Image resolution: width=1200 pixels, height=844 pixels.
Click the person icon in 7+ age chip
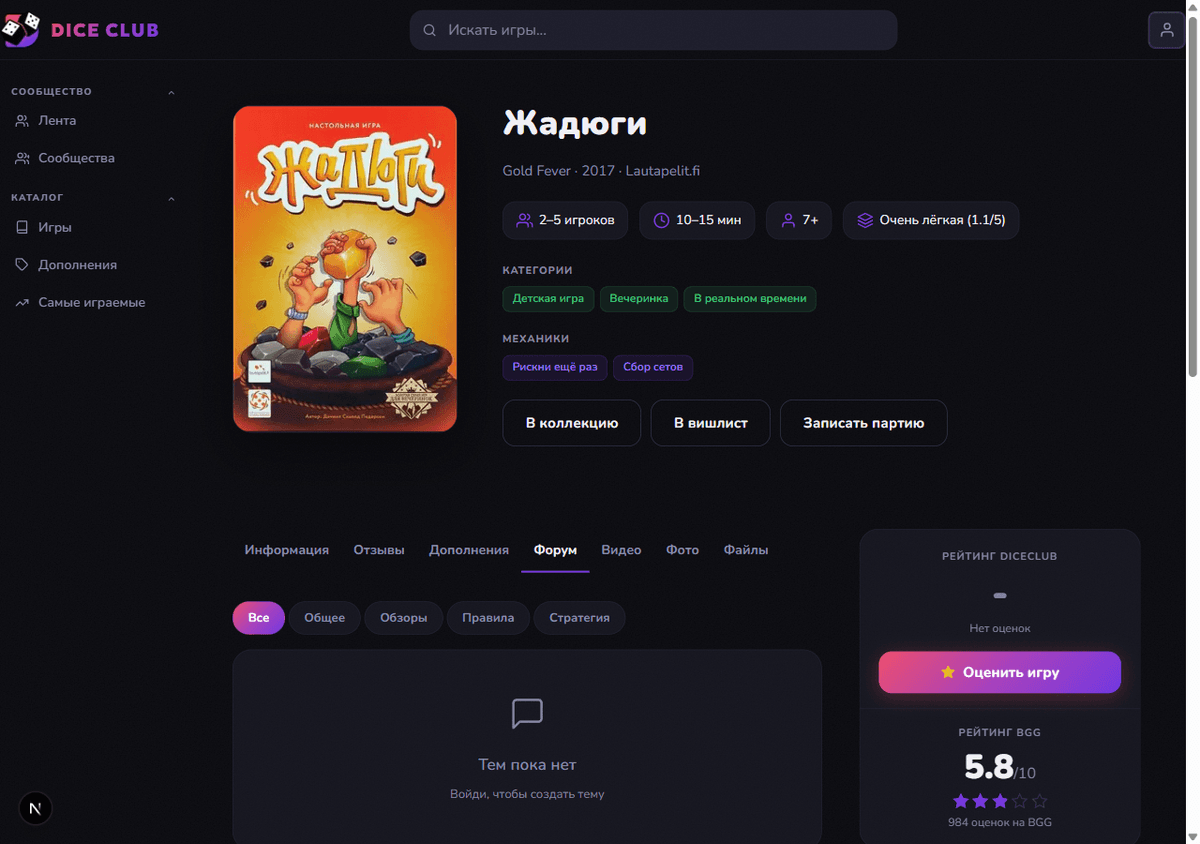[788, 220]
